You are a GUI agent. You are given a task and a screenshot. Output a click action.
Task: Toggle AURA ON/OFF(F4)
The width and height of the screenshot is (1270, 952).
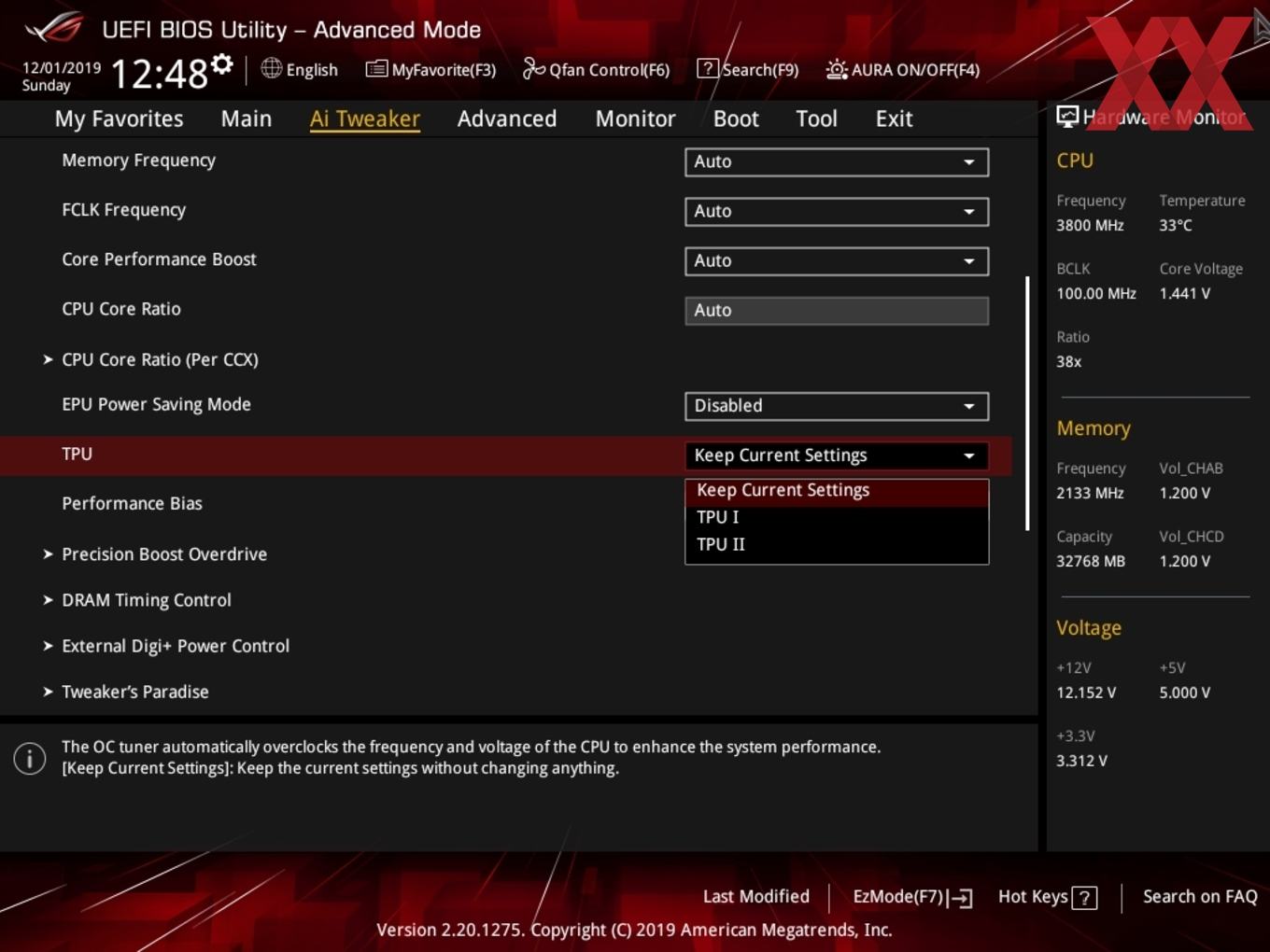pos(902,69)
